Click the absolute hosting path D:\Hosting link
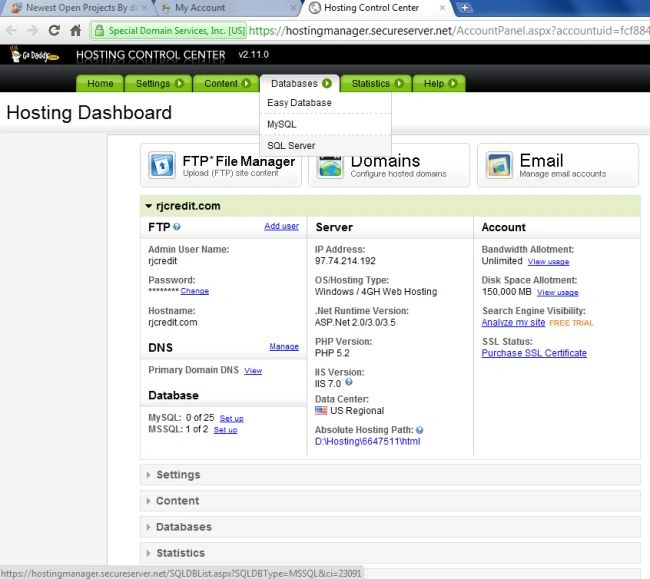Image resolution: width=650 pixels, height=579 pixels. point(367,441)
